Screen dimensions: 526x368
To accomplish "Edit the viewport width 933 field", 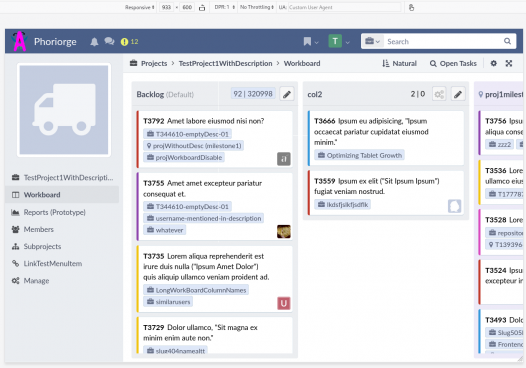I will coord(166,7).
